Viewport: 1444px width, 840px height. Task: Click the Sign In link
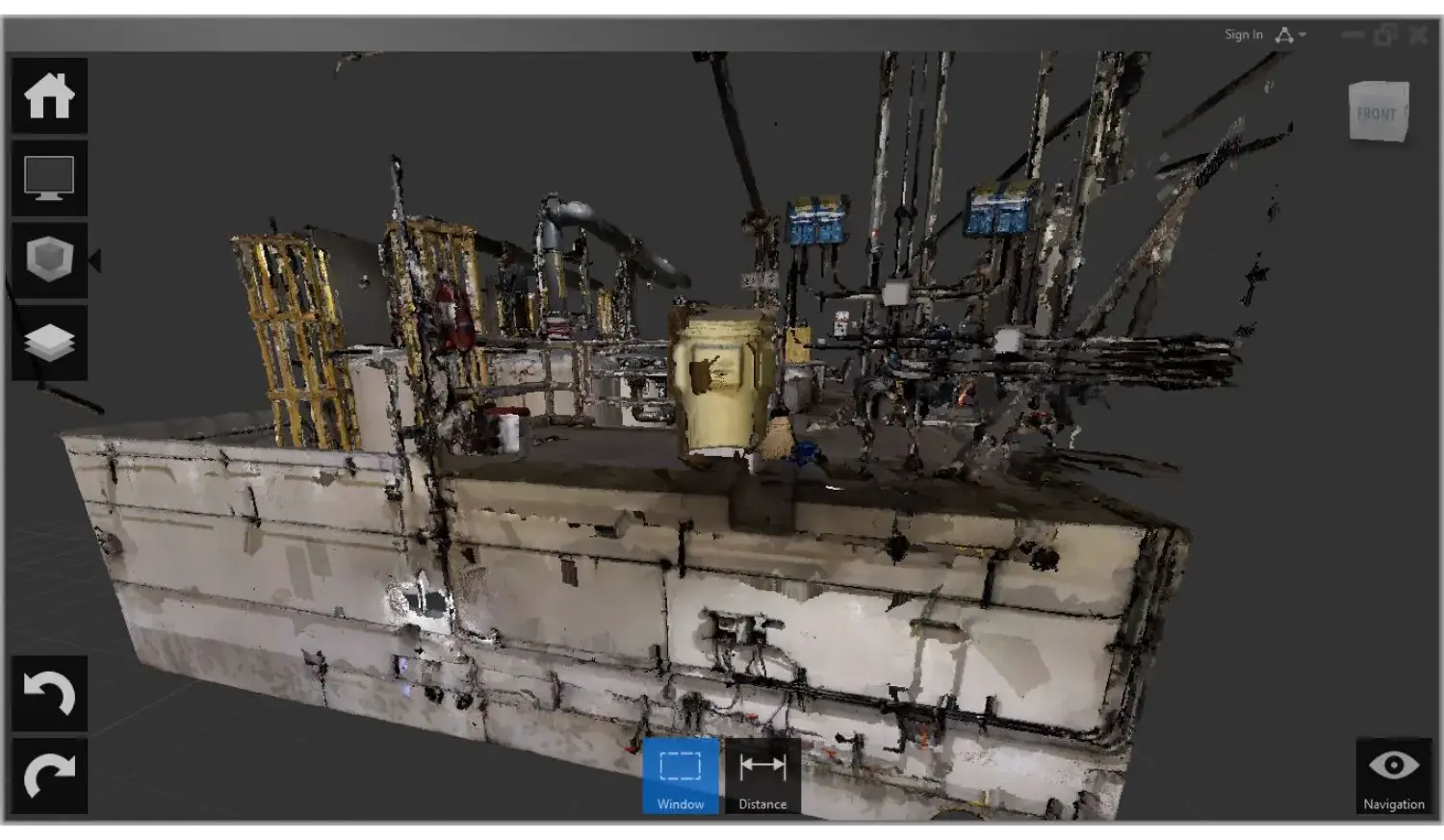click(1243, 35)
